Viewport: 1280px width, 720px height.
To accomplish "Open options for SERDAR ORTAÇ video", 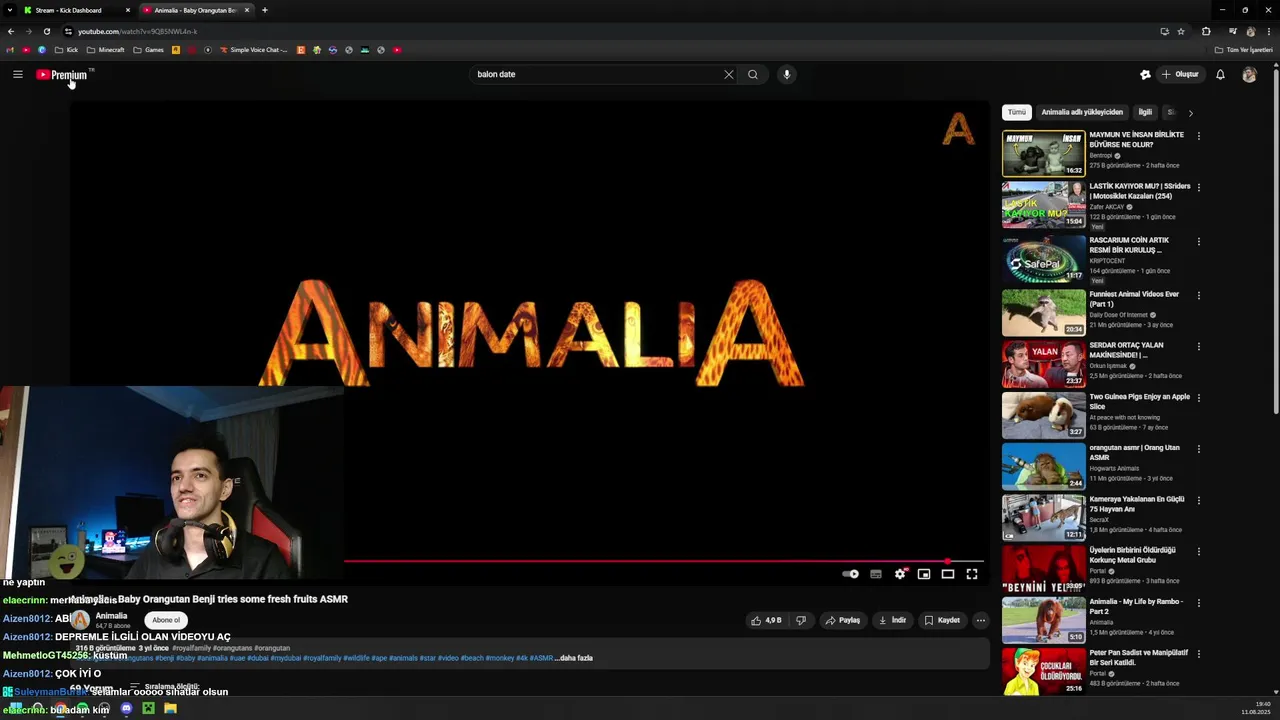I will 1199,347.
